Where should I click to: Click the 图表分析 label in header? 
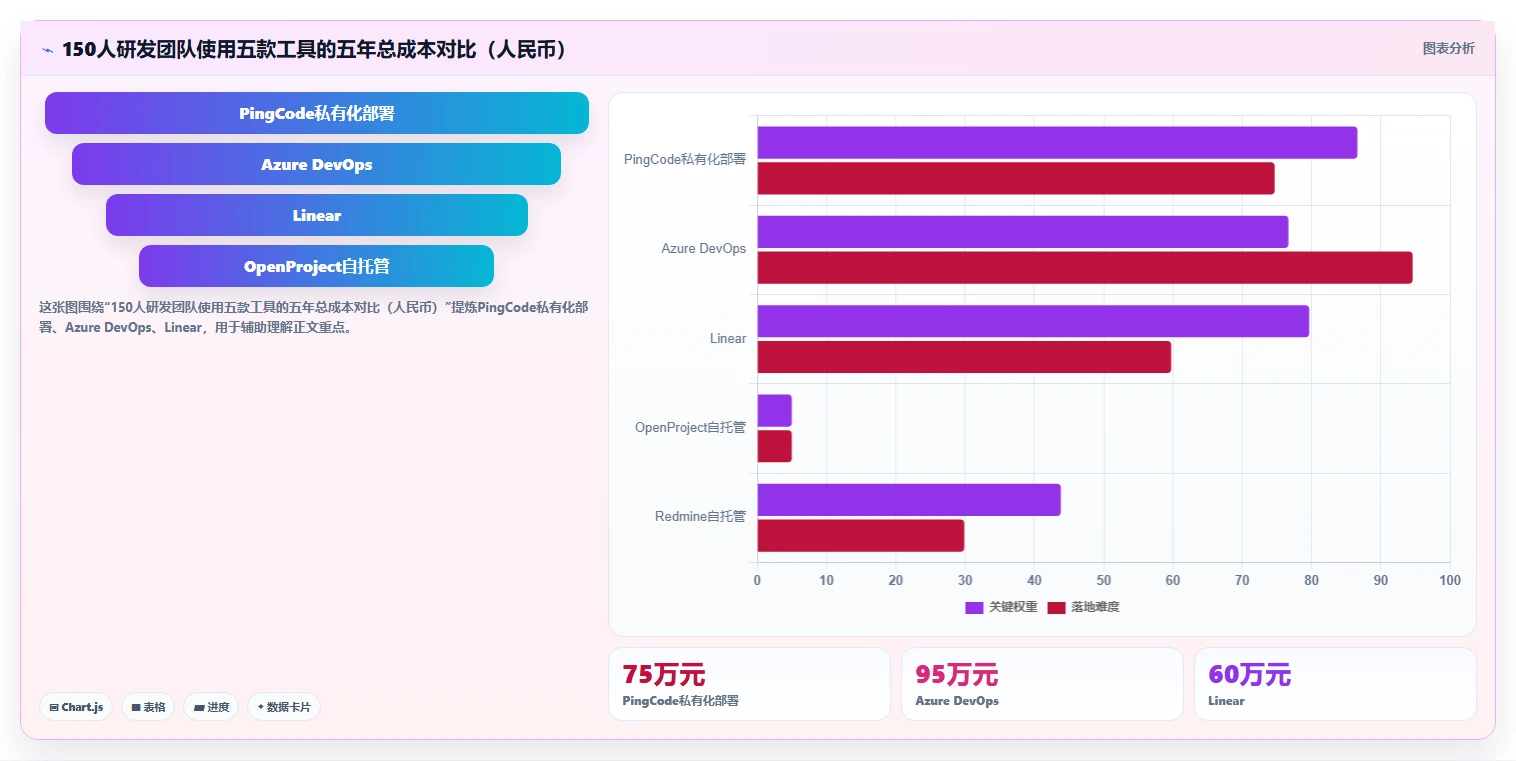click(x=1448, y=48)
